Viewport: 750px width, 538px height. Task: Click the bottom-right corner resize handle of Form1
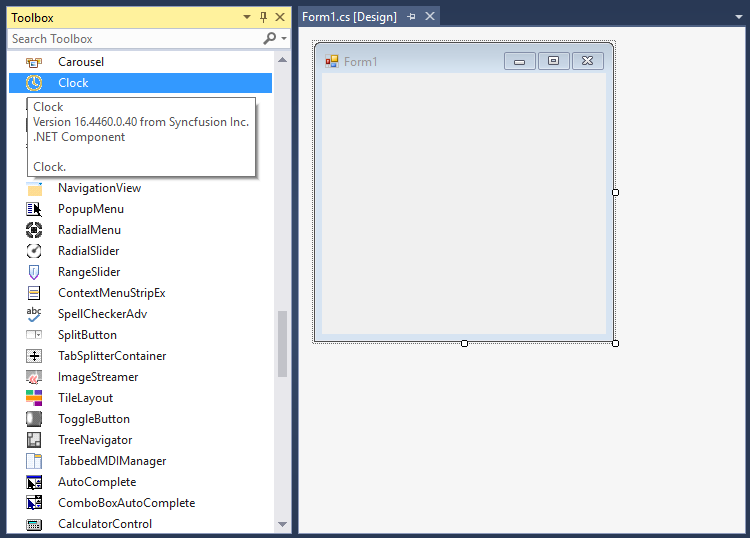click(x=616, y=343)
